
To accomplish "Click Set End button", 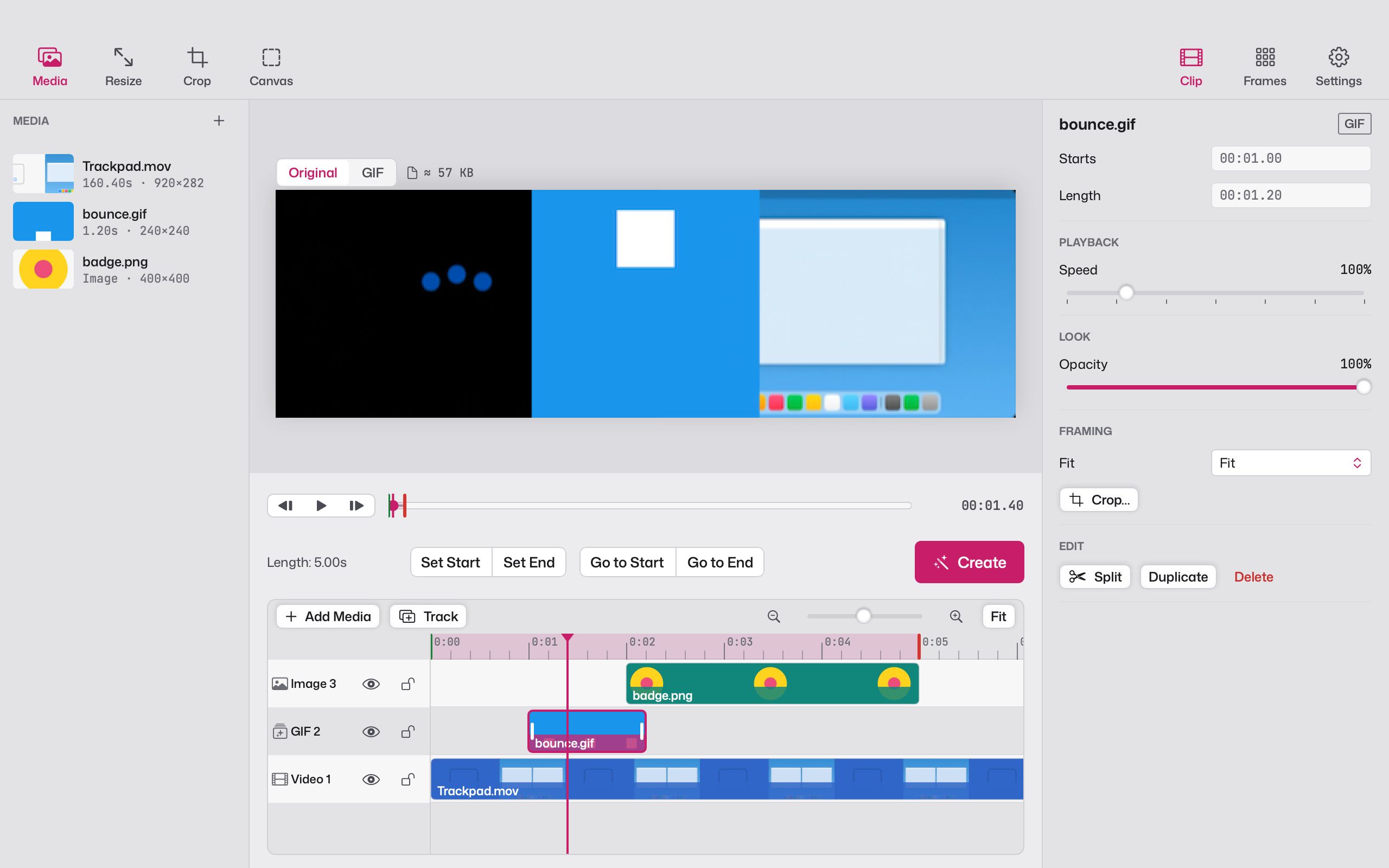I will coord(528,562).
